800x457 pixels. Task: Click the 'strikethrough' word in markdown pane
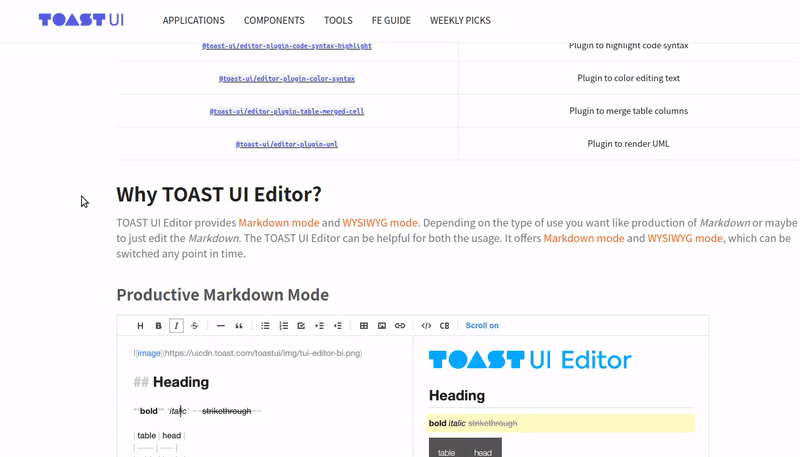[x=227, y=411]
